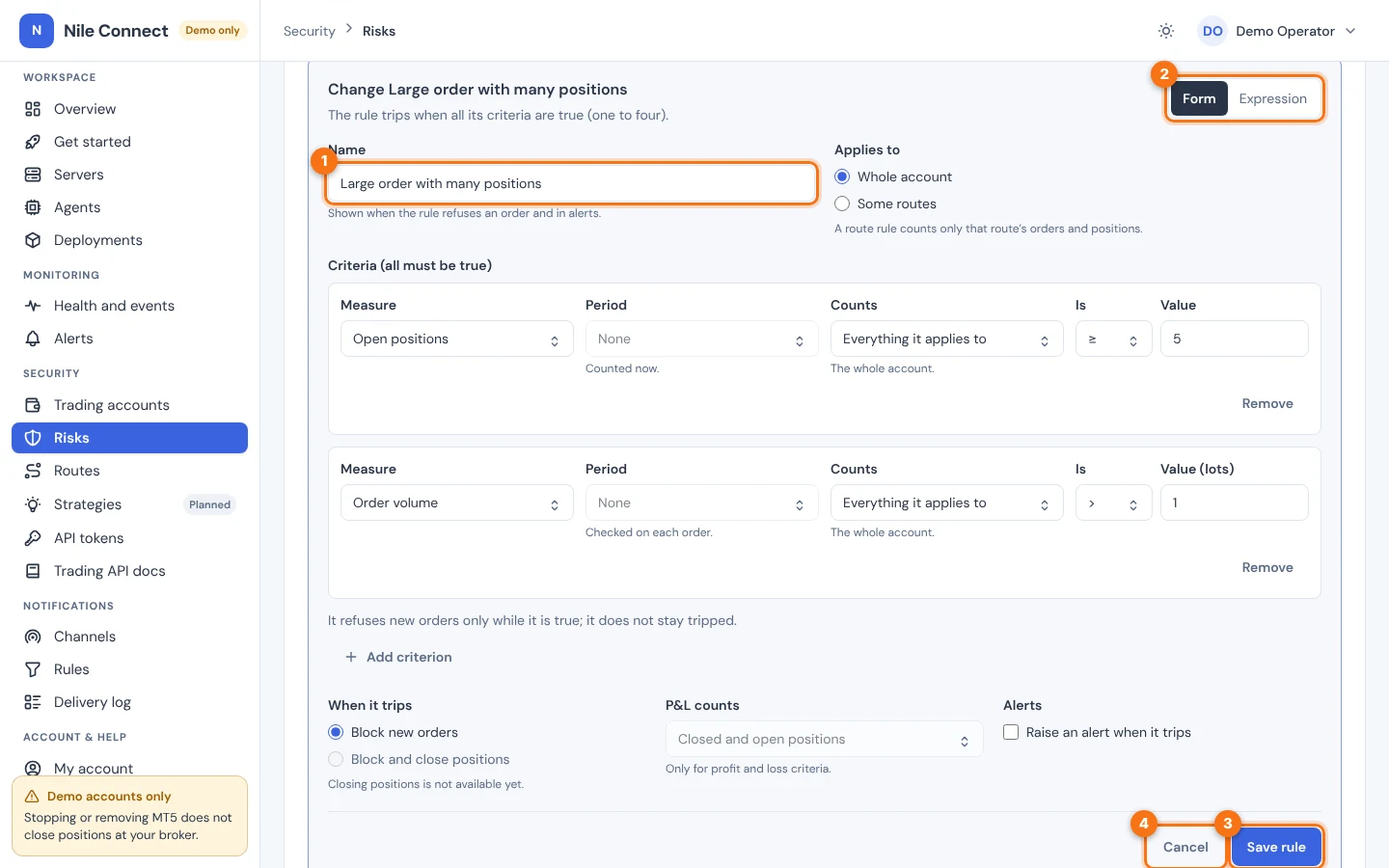Open the Order volume Measure dropdown
This screenshot has width=1389, height=868.
click(x=457, y=503)
